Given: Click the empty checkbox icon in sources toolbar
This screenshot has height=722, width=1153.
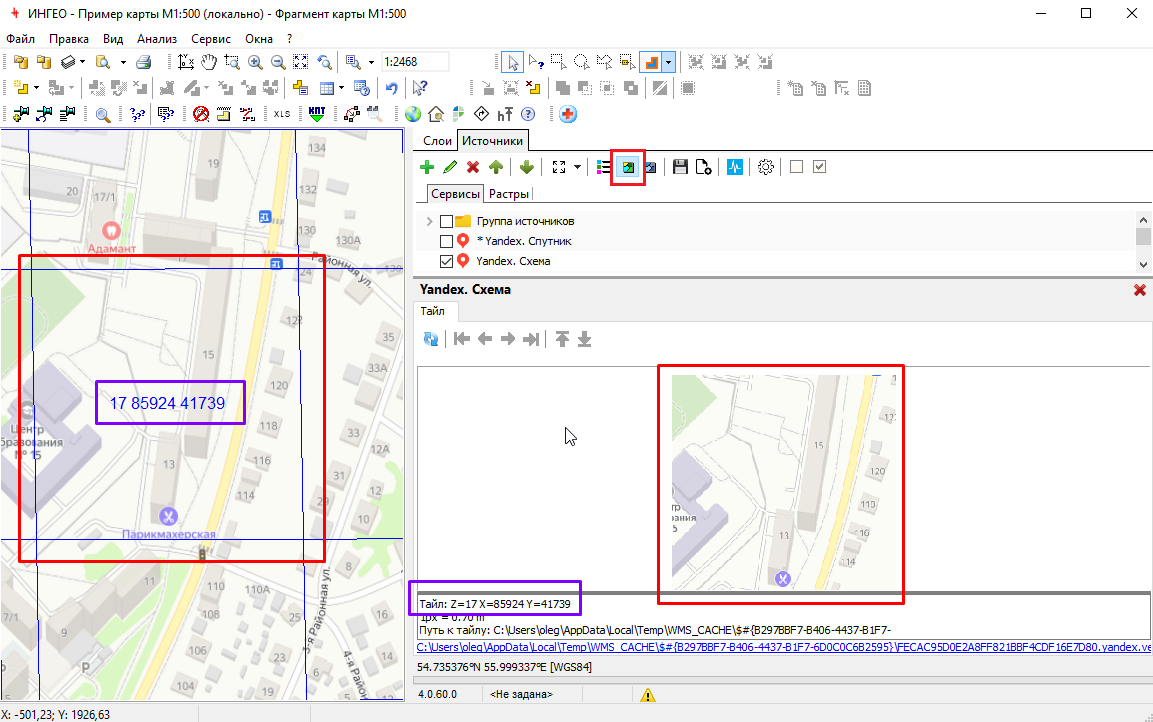Looking at the screenshot, I should [796, 167].
